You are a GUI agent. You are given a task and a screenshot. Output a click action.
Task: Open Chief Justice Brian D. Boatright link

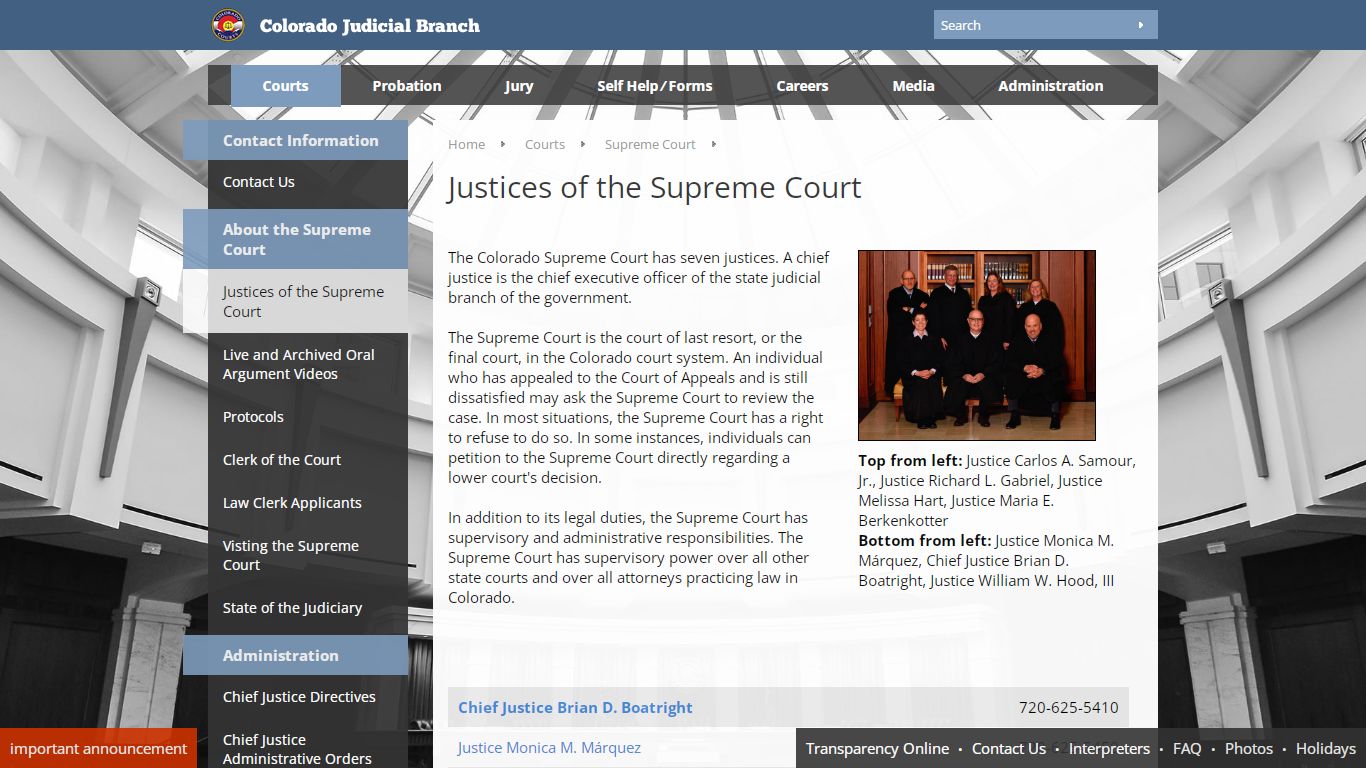coord(575,707)
